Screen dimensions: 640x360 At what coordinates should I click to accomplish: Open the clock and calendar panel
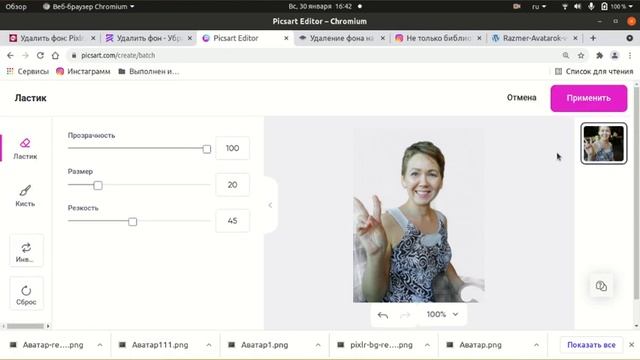[320, 7]
